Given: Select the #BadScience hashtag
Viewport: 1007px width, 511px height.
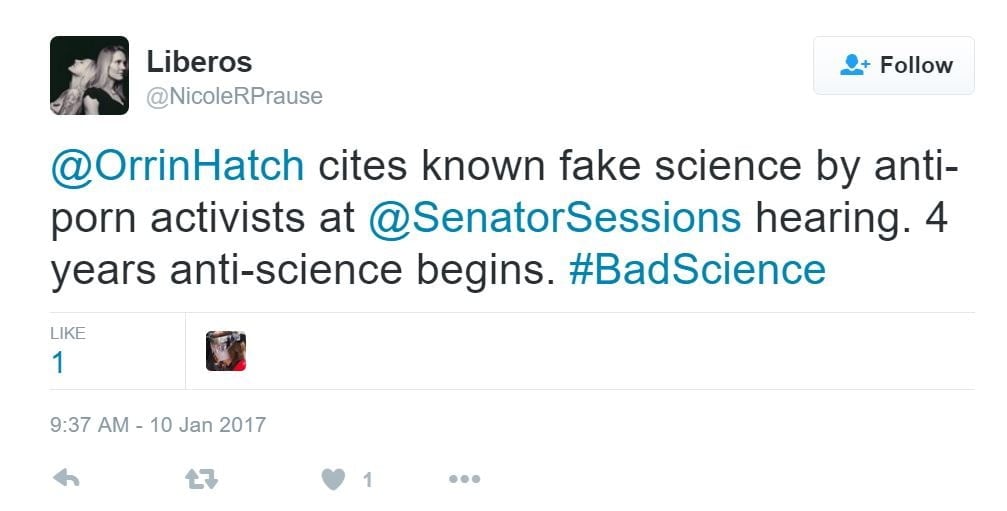Looking at the screenshot, I should tap(697, 270).
